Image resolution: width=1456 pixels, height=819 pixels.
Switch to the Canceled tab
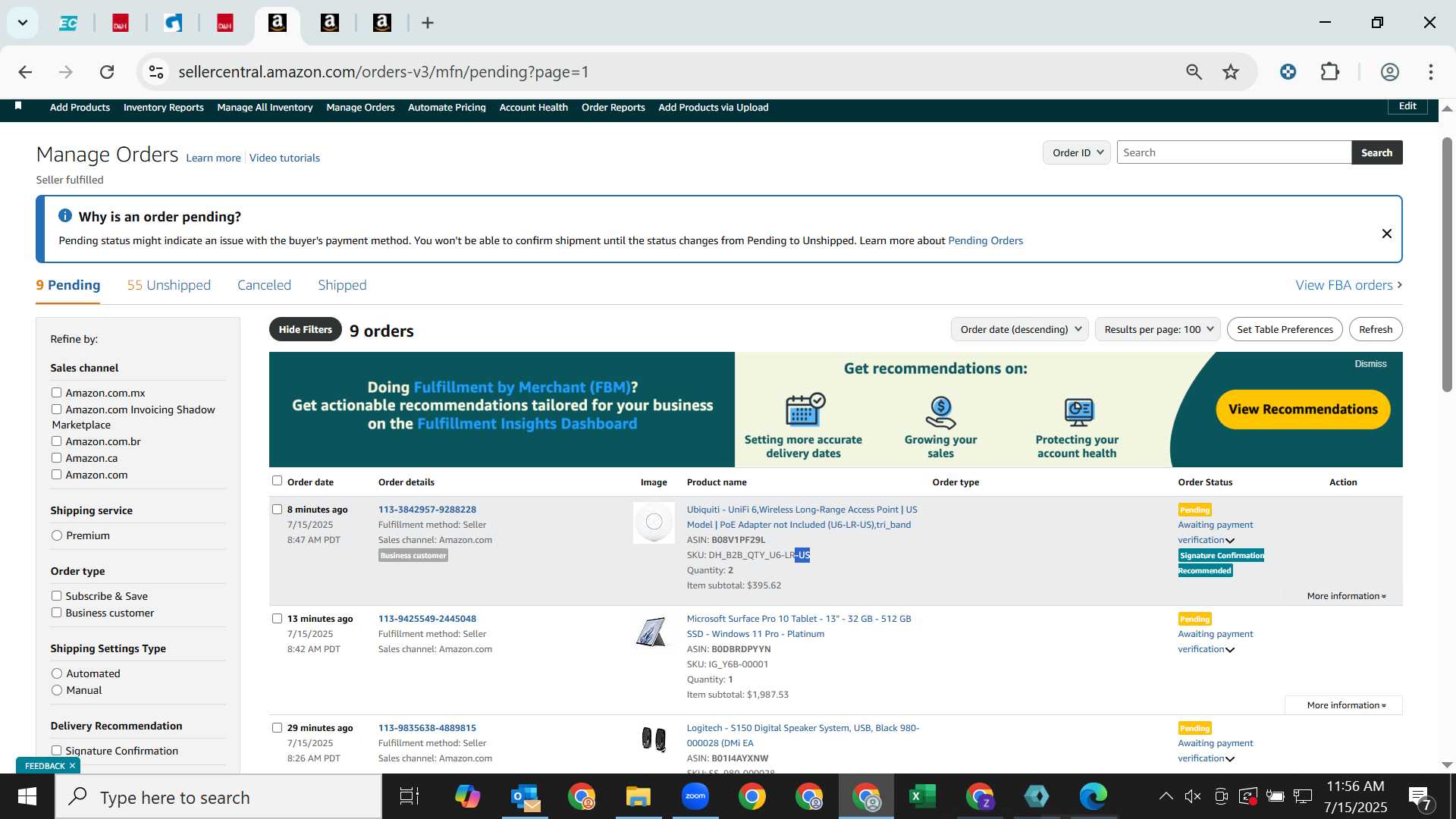tap(264, 285)
